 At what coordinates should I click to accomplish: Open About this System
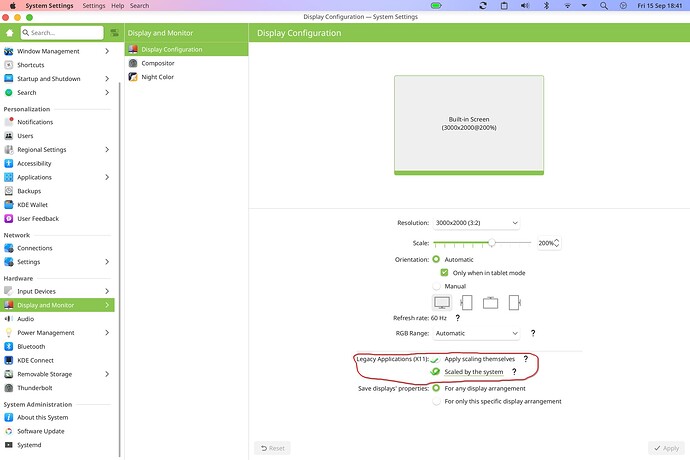point(57,417)
